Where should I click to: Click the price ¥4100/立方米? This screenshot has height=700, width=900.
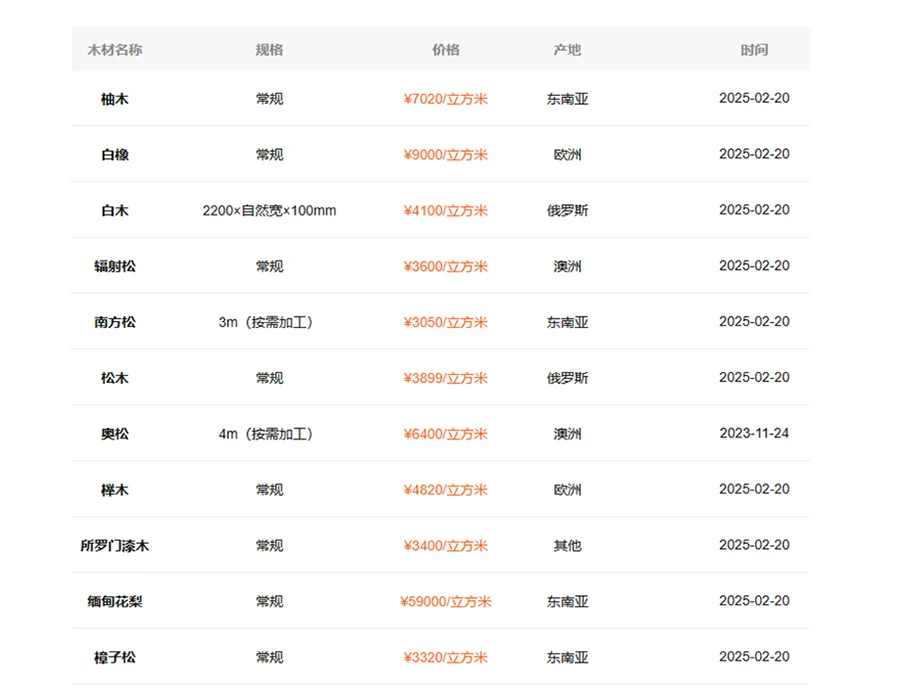tap(445, 211)
